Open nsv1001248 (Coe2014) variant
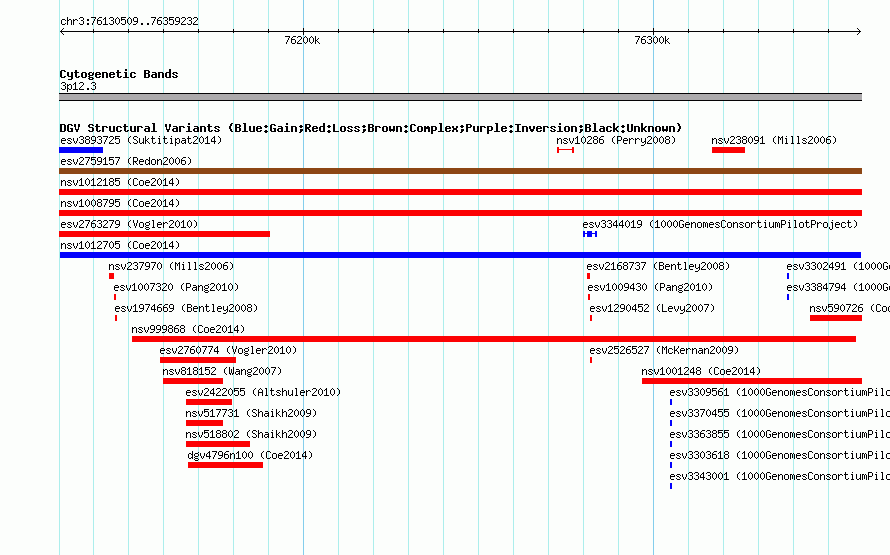The height and width of the screenshot is (555, 890). pyautogui.click(x=701, y=371)
